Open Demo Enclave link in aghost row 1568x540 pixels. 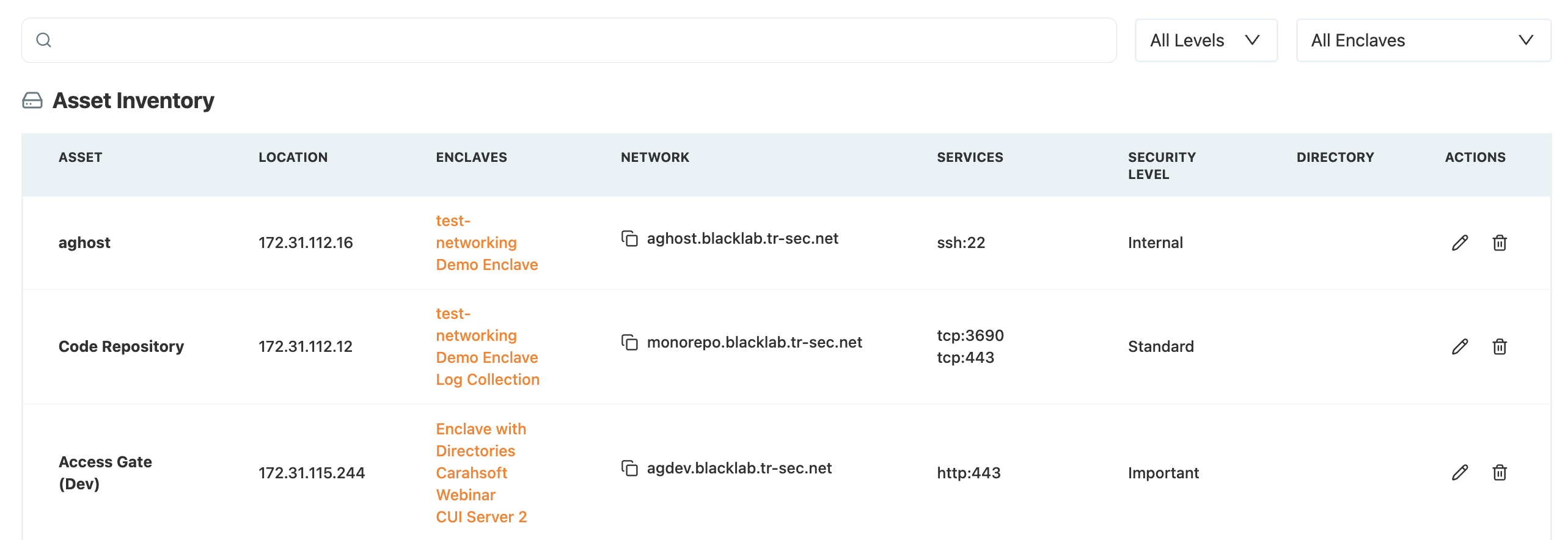click(487, 265)
